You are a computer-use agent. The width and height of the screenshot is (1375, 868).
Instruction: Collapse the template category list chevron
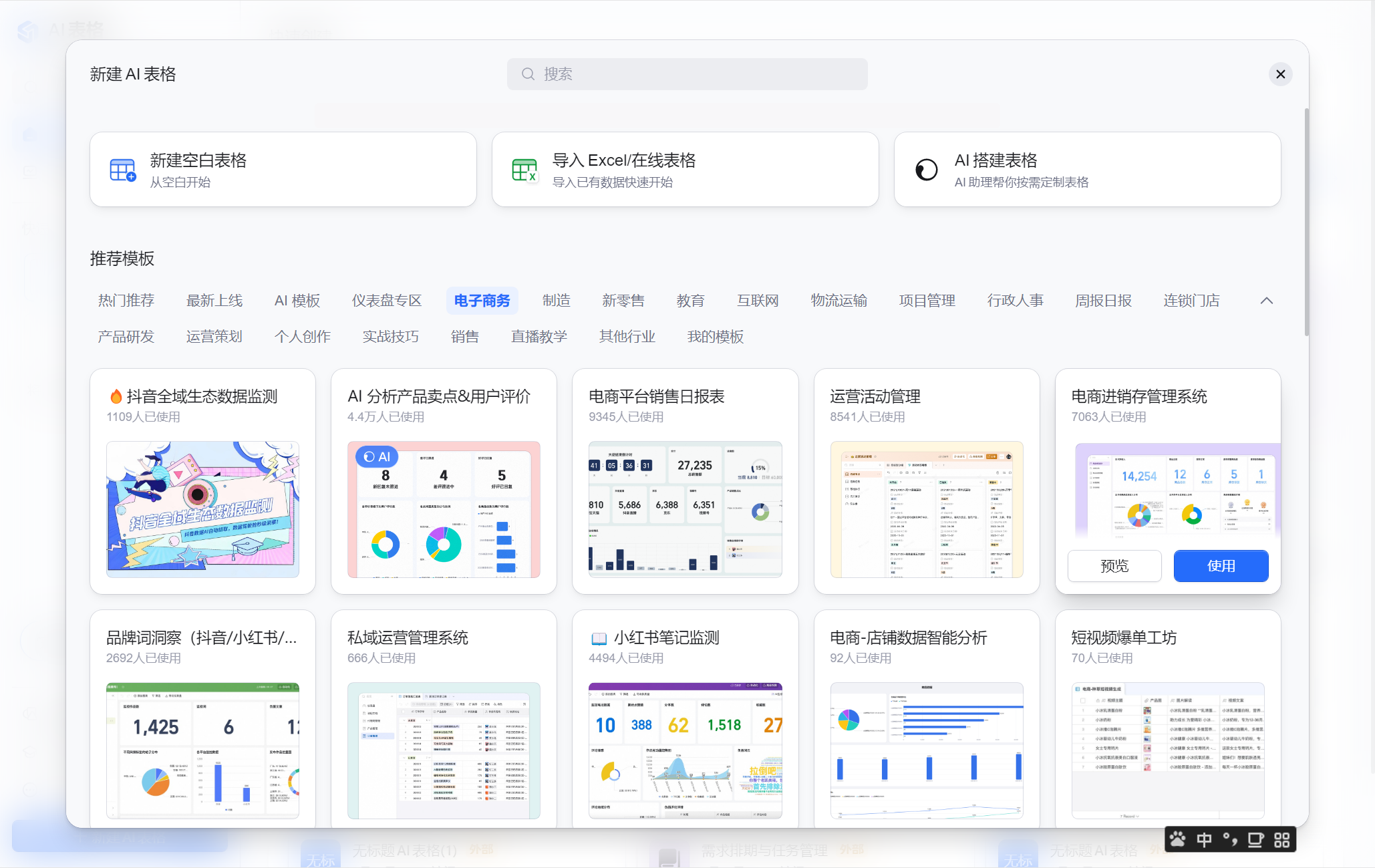click(1266, 301)
